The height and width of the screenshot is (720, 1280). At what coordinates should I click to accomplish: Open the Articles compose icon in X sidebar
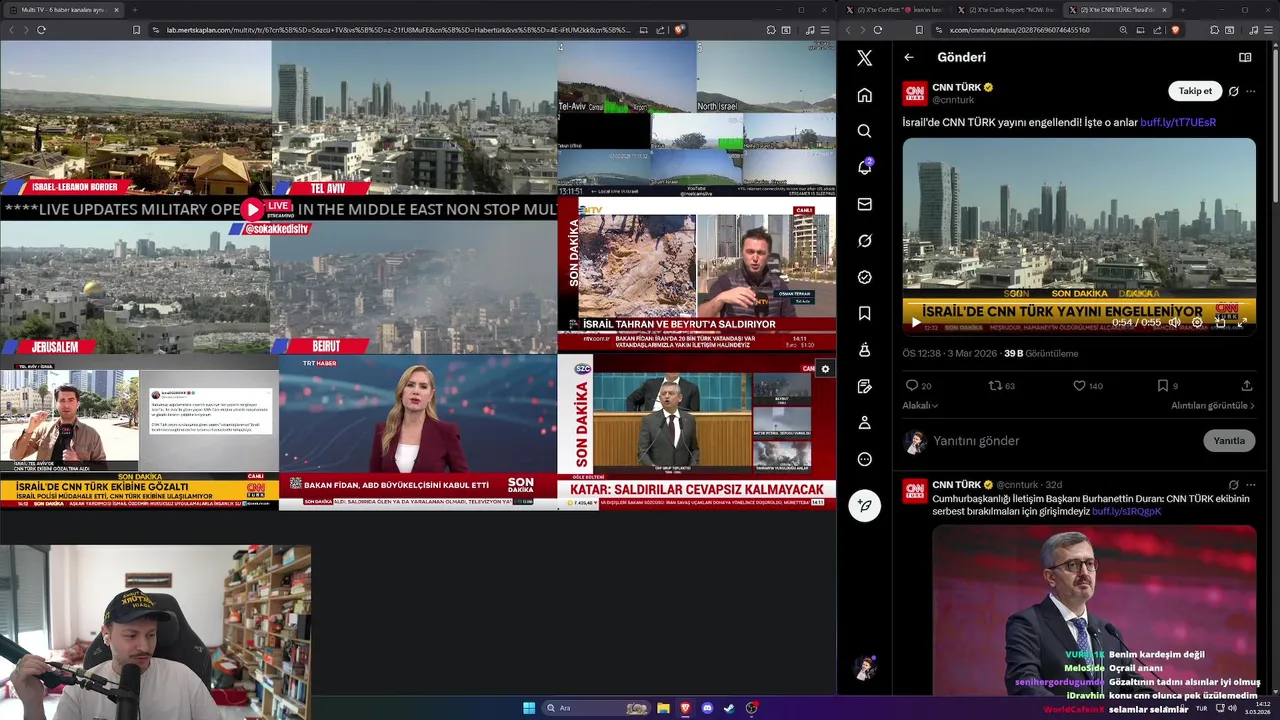point(865,386)
